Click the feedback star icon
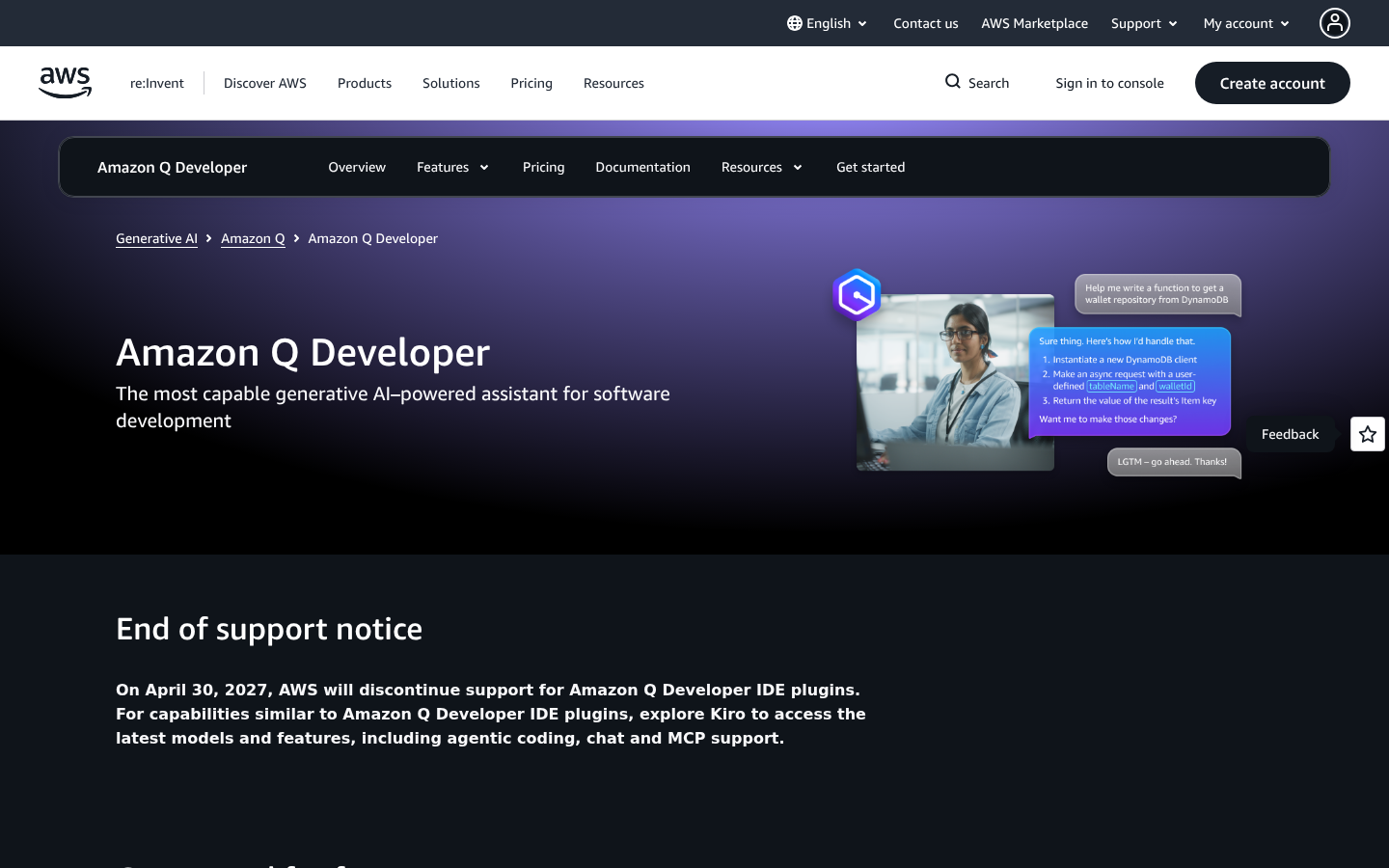The height and width of the screenshot is (868, 1389). point(1368,434)
